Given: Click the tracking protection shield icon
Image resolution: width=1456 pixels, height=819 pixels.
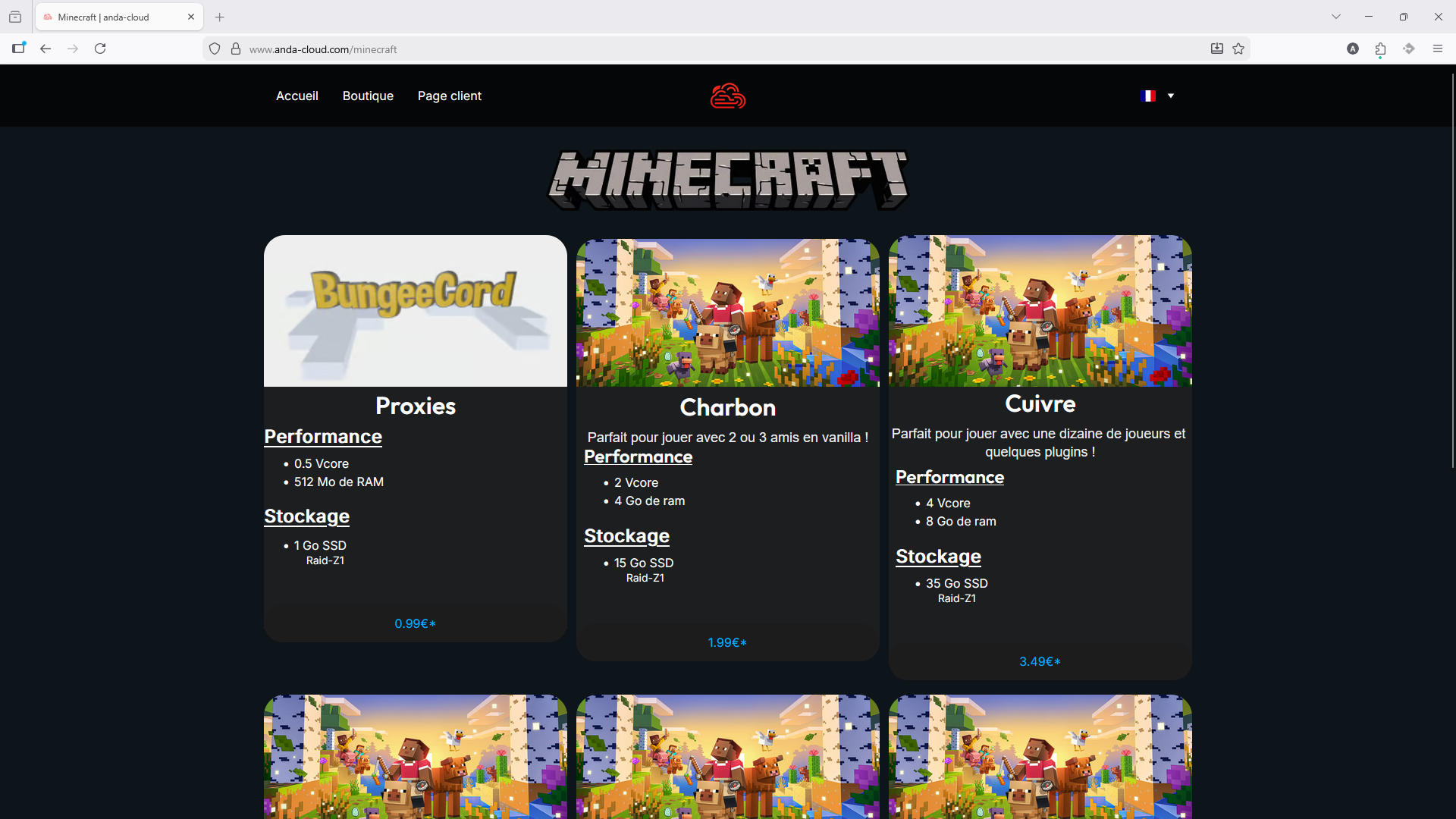Looking at the screenshot, I should [215, 49].
